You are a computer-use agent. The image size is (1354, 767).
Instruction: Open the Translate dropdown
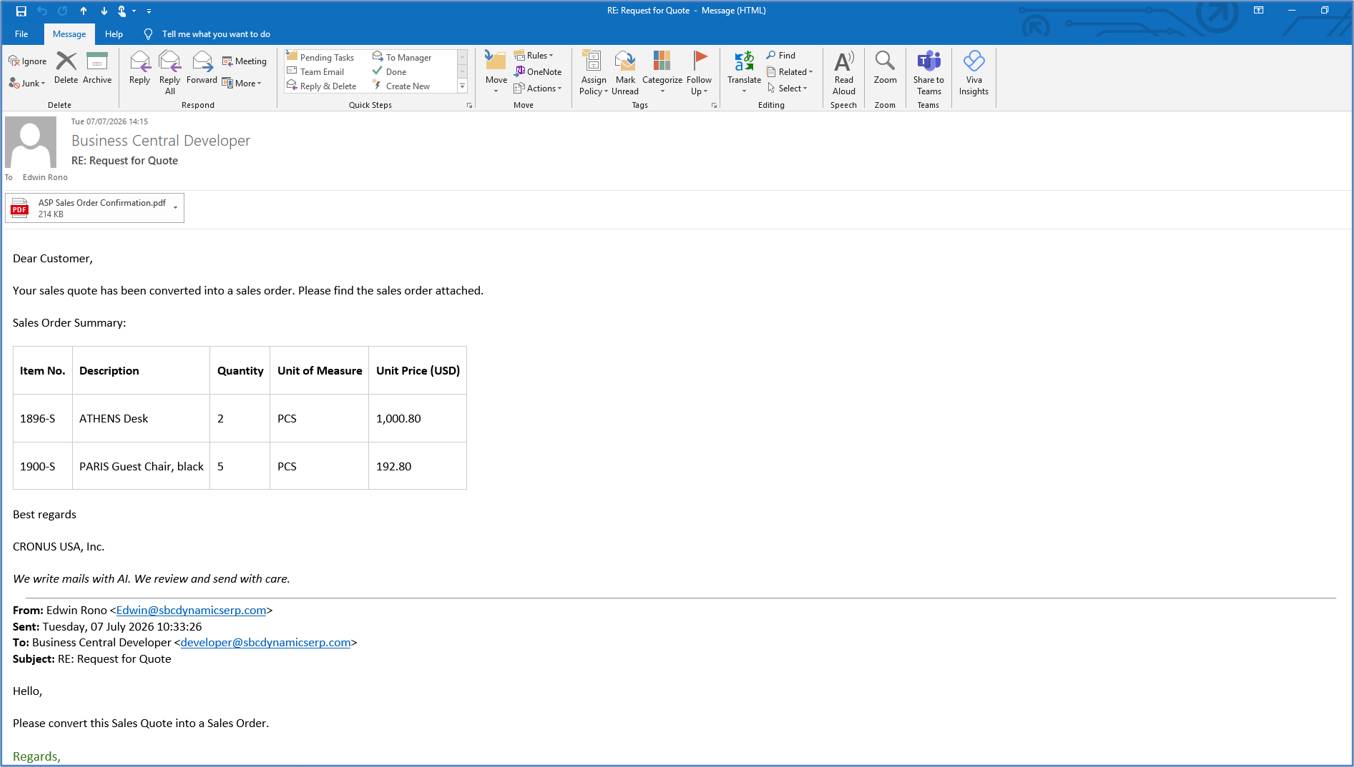[x=744, y=72]
